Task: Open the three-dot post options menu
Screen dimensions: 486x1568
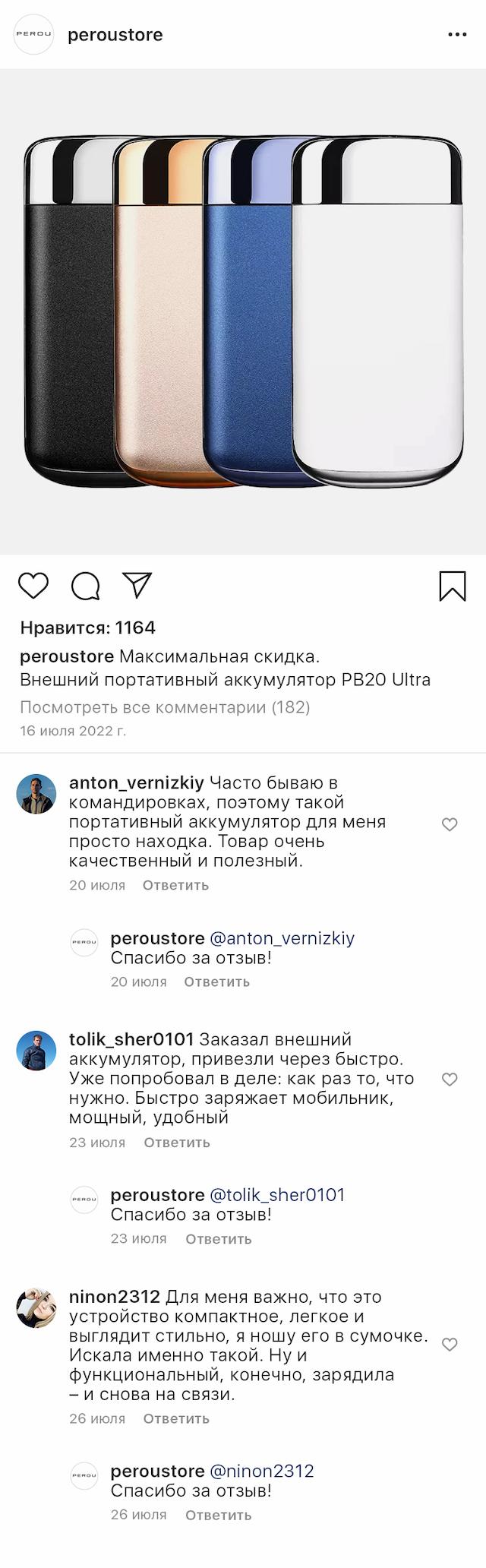Action: pos(457,35)
